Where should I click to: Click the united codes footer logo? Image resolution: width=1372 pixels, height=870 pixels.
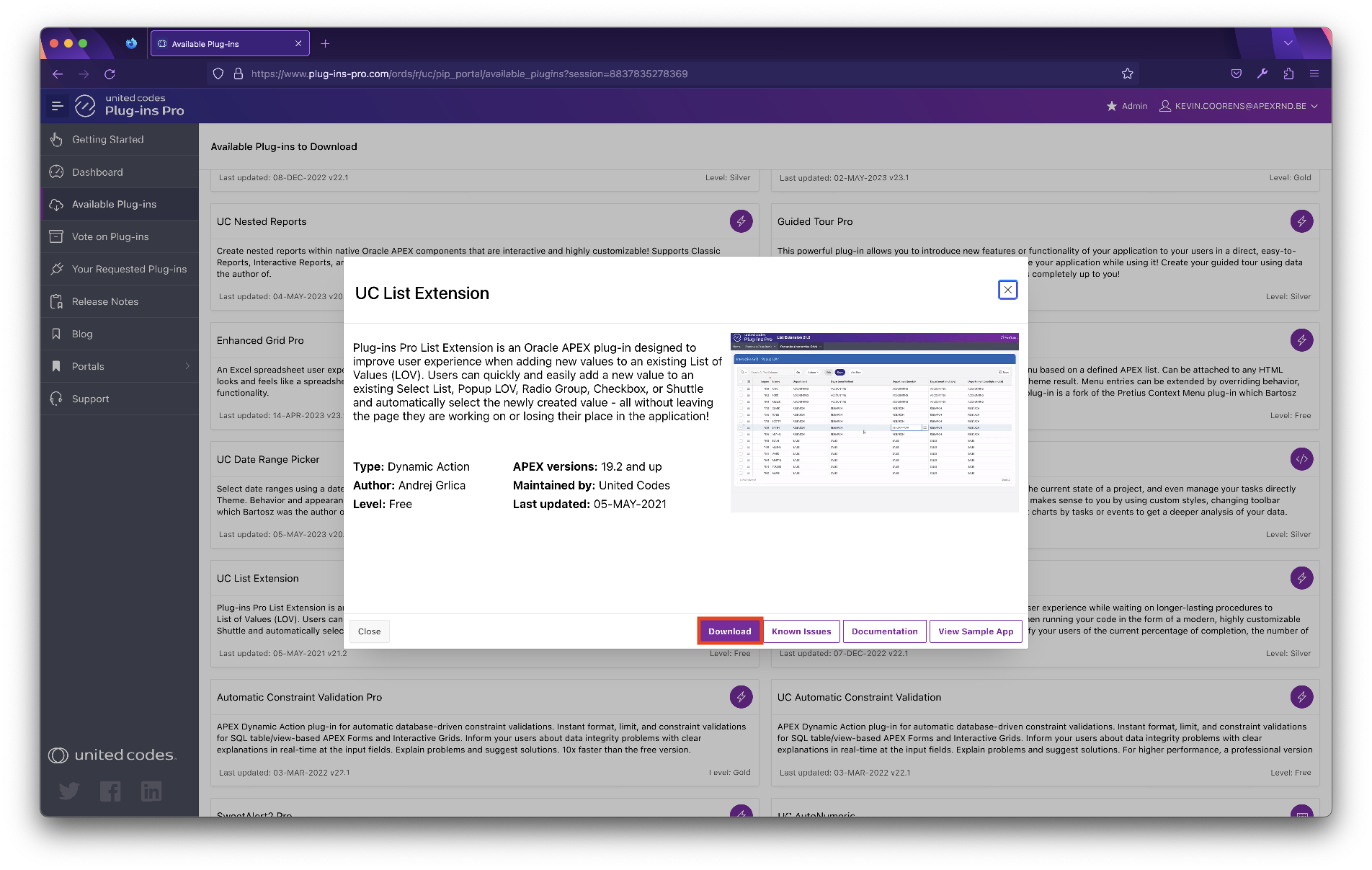coord(112,755)
